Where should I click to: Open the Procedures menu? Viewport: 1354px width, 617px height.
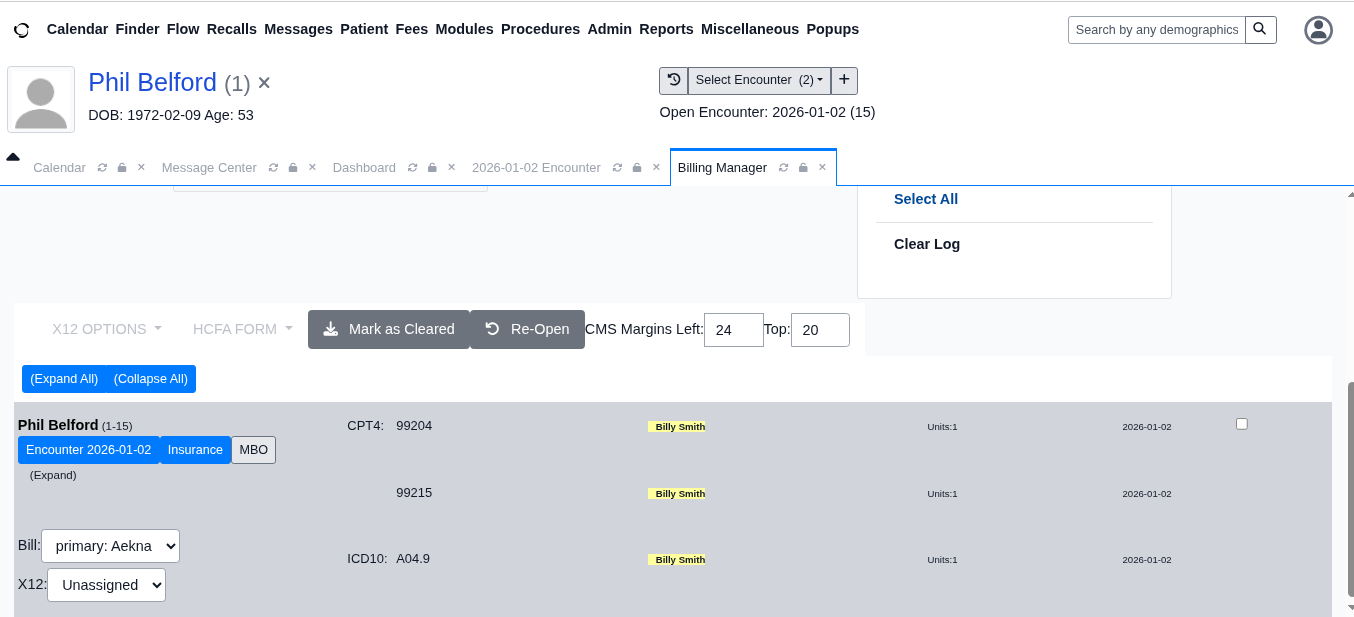[x=540, y=29]
